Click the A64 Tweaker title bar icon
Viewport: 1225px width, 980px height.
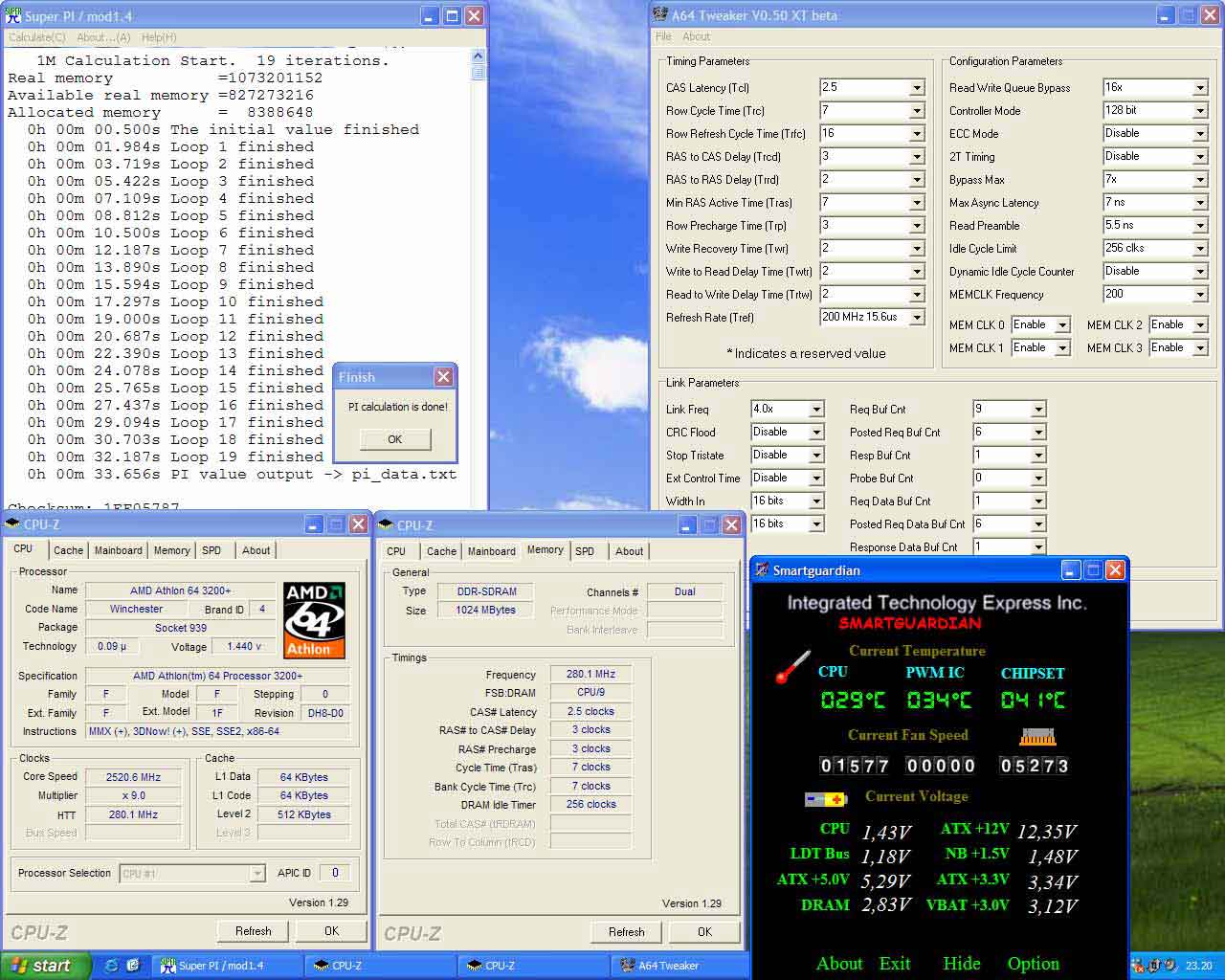click(660, 14)
